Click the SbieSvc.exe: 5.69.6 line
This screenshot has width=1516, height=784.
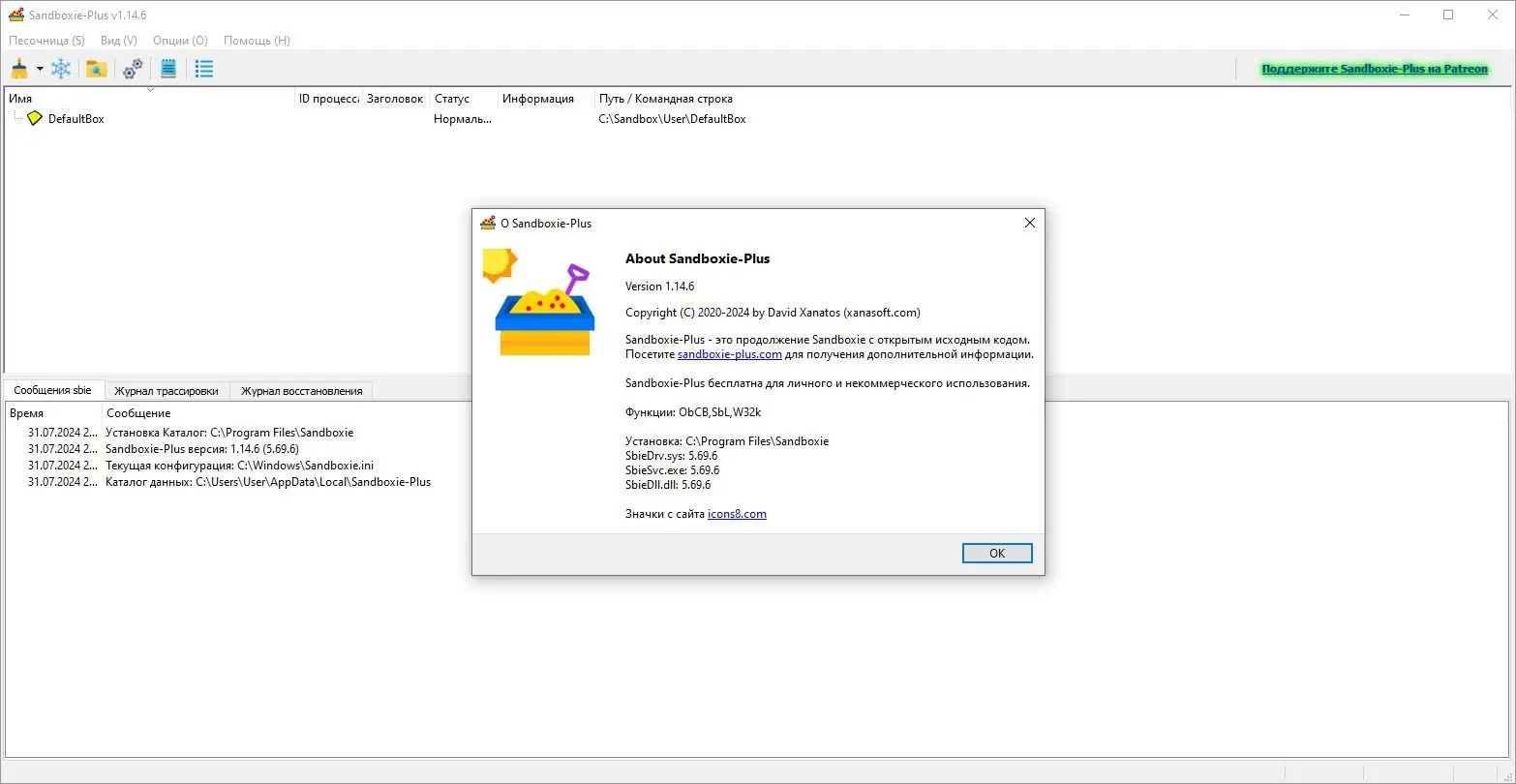(x=672, y=470)
